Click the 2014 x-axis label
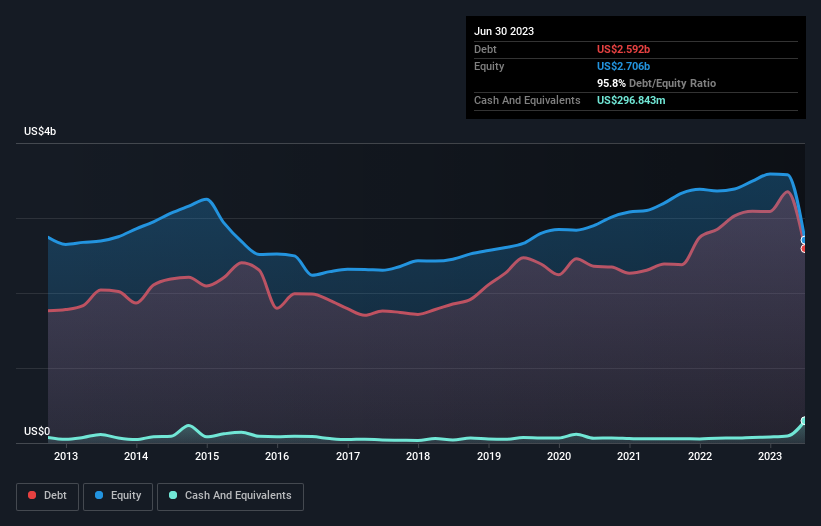821x526 pixels. [136, 456]
